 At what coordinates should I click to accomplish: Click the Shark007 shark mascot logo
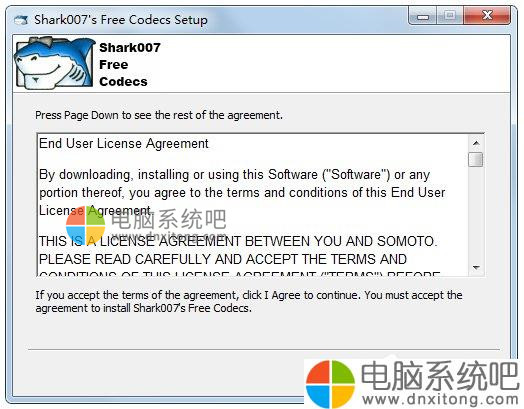(54, 63)
